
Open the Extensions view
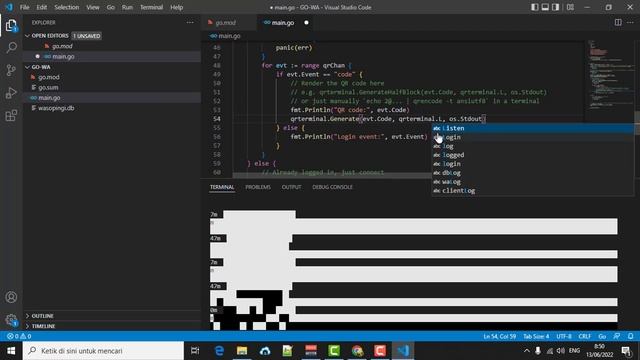[x=11, y=116]
